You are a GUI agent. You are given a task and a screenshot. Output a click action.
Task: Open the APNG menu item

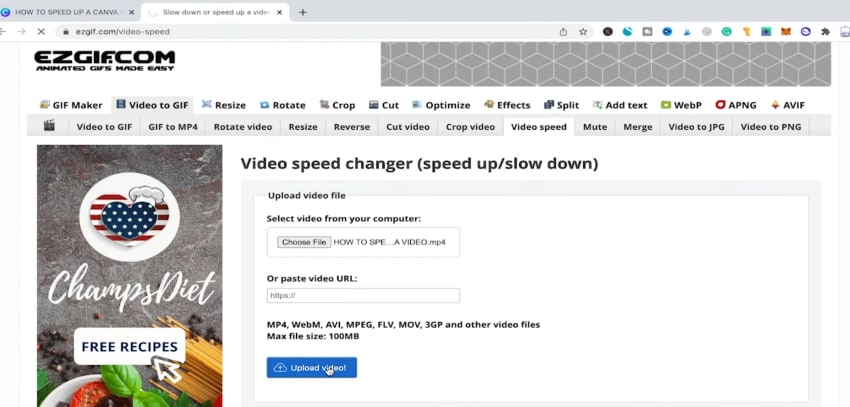736,105
